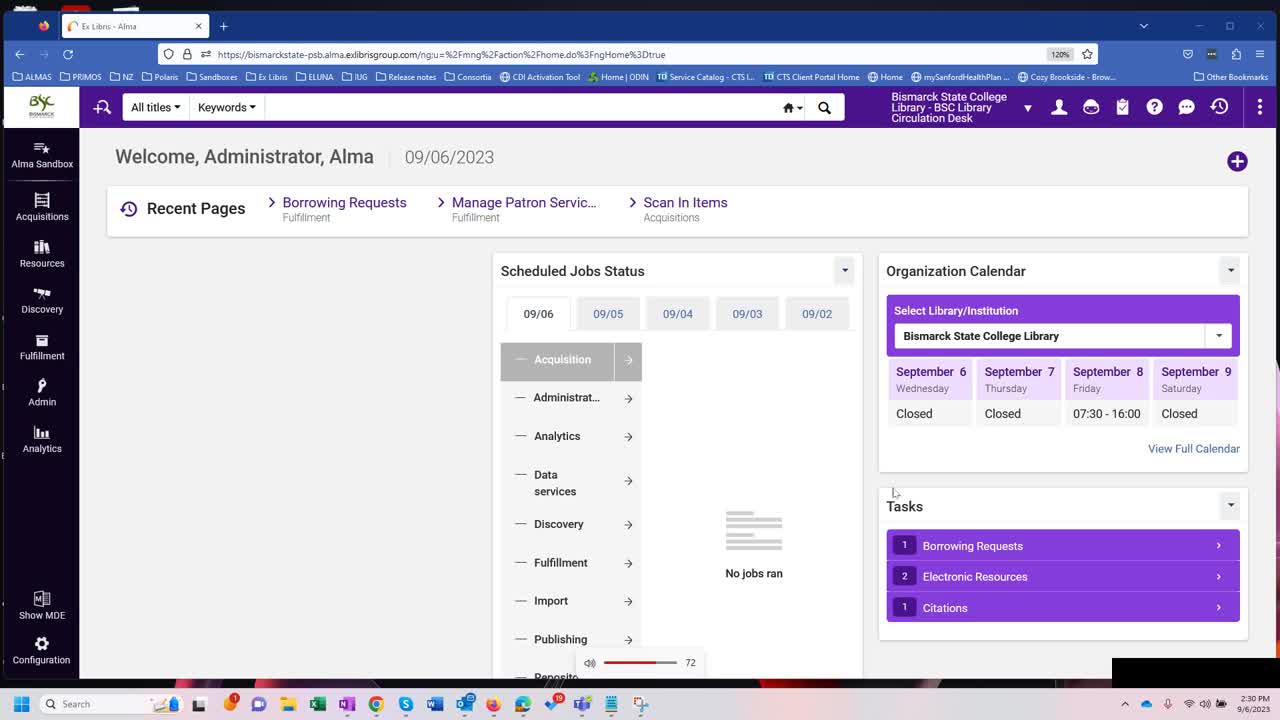1280x720 pixels.
Task: Open the Scheduled Jobs Status widget menu
Action: tap(845, 270)
